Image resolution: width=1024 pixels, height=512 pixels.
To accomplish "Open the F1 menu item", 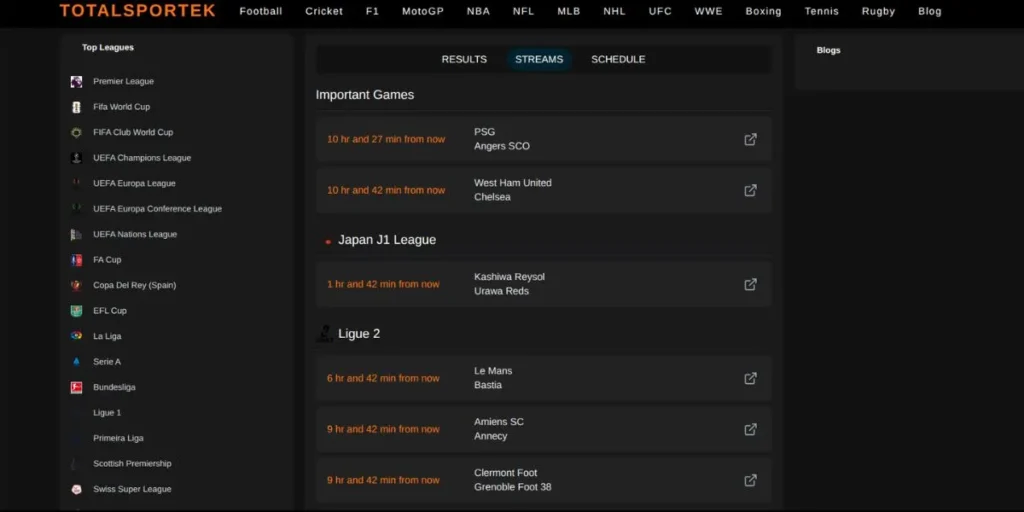I will point(372,11).
